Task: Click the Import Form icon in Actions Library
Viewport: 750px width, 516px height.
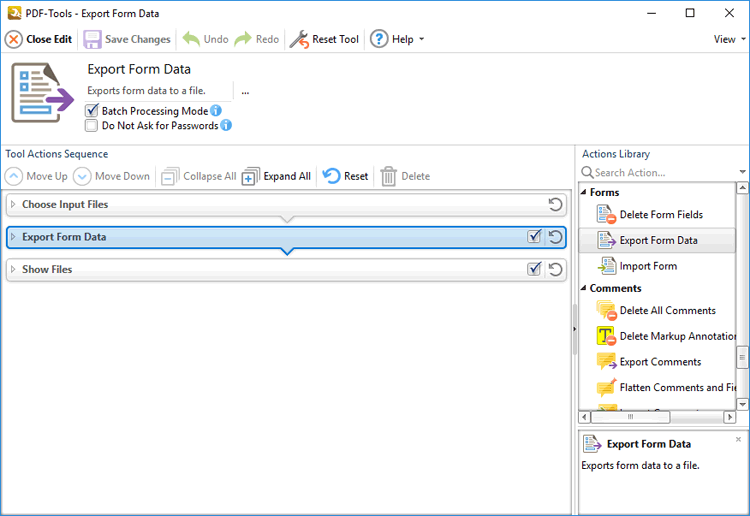Action: click(607, 266)
